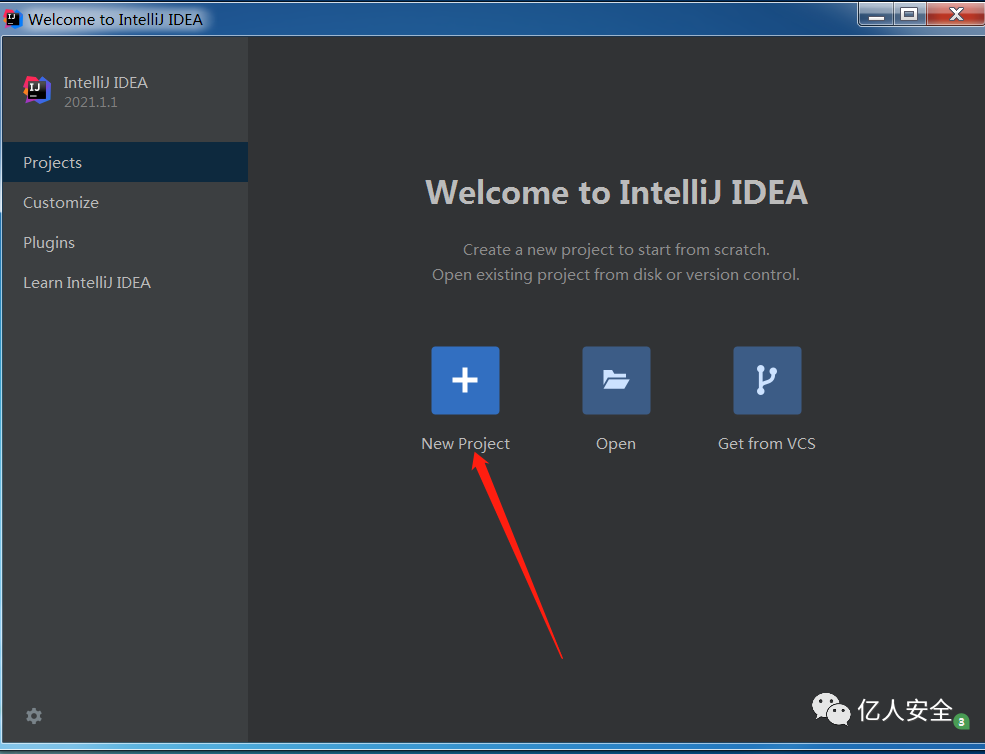Switch to the Customize tab
This screenshot has height=754, width=985.
pyautogui.click(x=125, y=202)
